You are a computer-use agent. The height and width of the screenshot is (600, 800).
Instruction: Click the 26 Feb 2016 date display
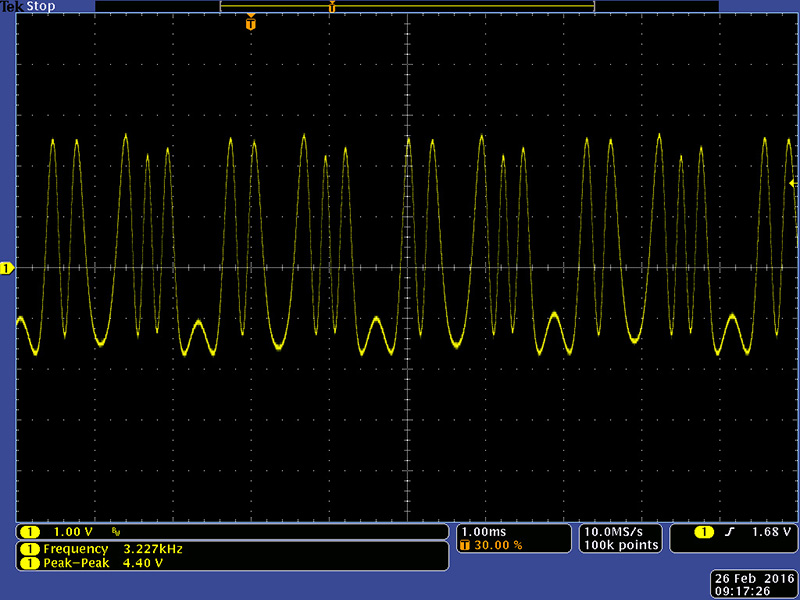752,579
